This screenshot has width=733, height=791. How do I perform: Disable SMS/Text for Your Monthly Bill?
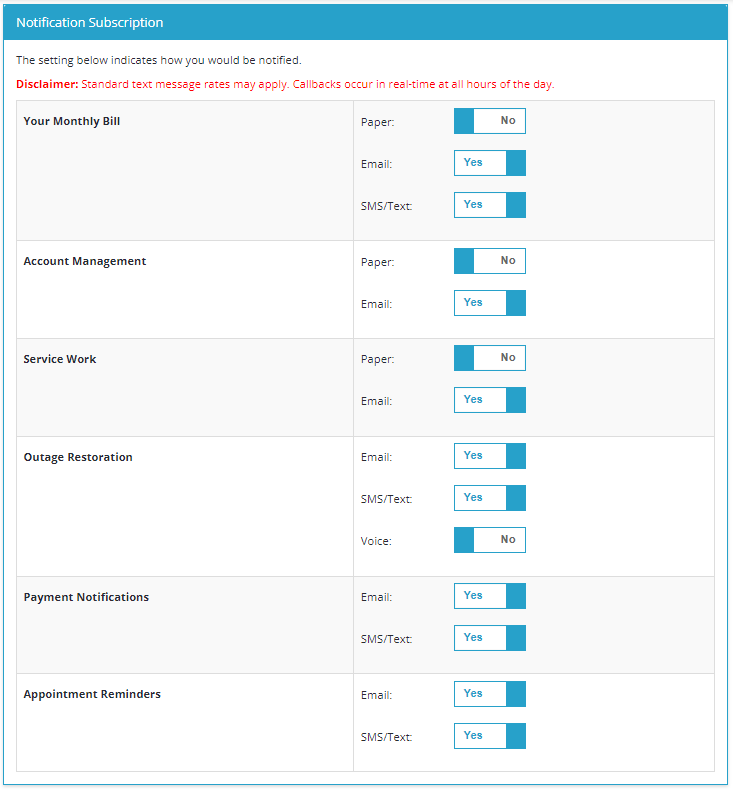(489, 205)
